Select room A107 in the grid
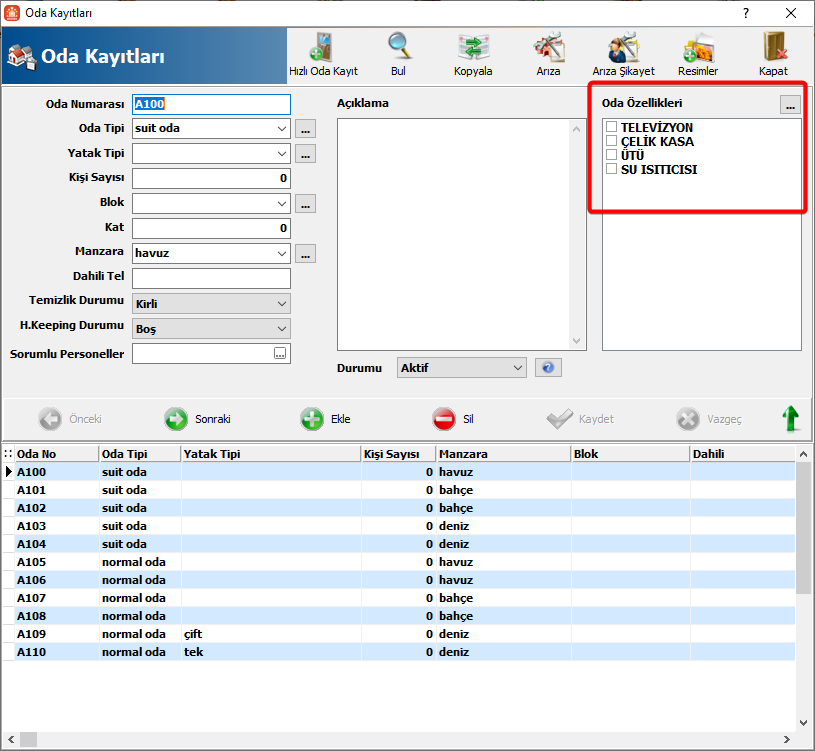This screenshot has height=751, width=815. [x=399, y=598]
